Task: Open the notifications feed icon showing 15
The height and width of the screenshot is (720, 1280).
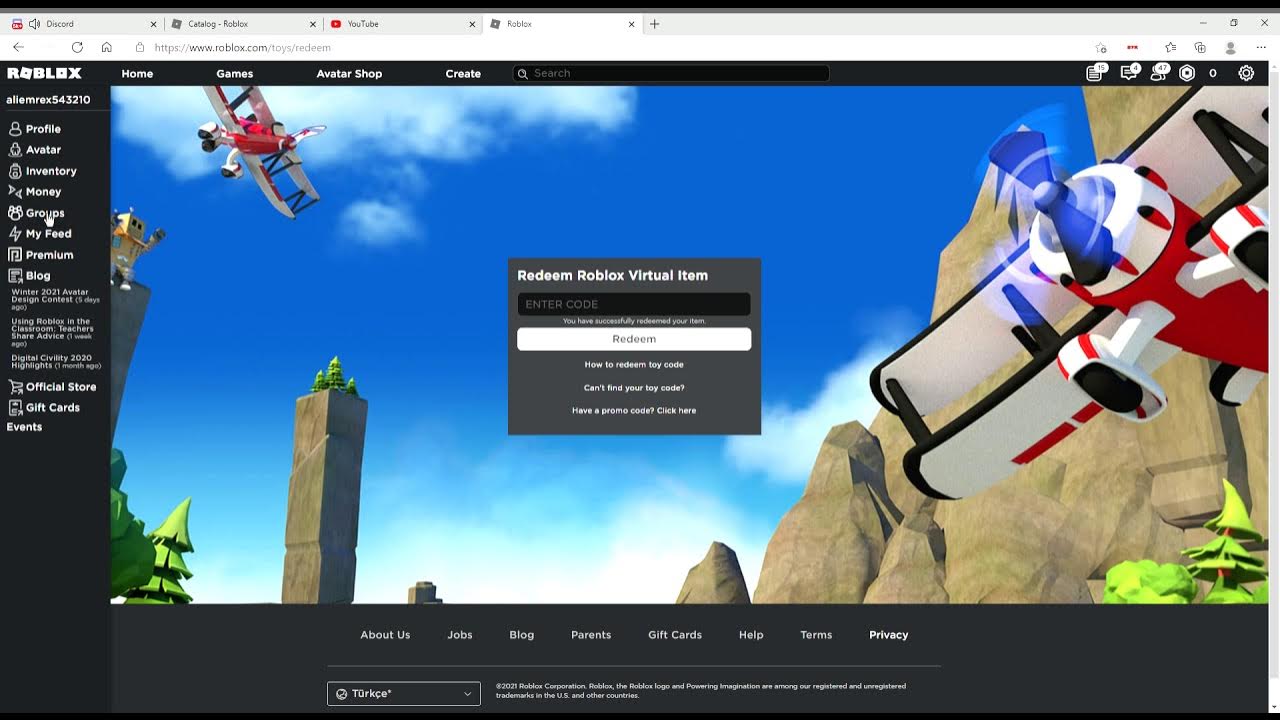Action: coord(1095,73)
